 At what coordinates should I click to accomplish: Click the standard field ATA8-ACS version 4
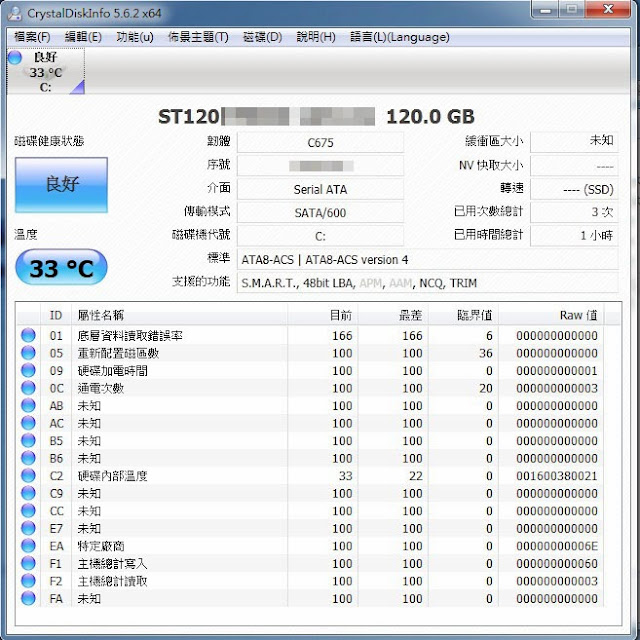pyautogui.click(x=427, y=260)
